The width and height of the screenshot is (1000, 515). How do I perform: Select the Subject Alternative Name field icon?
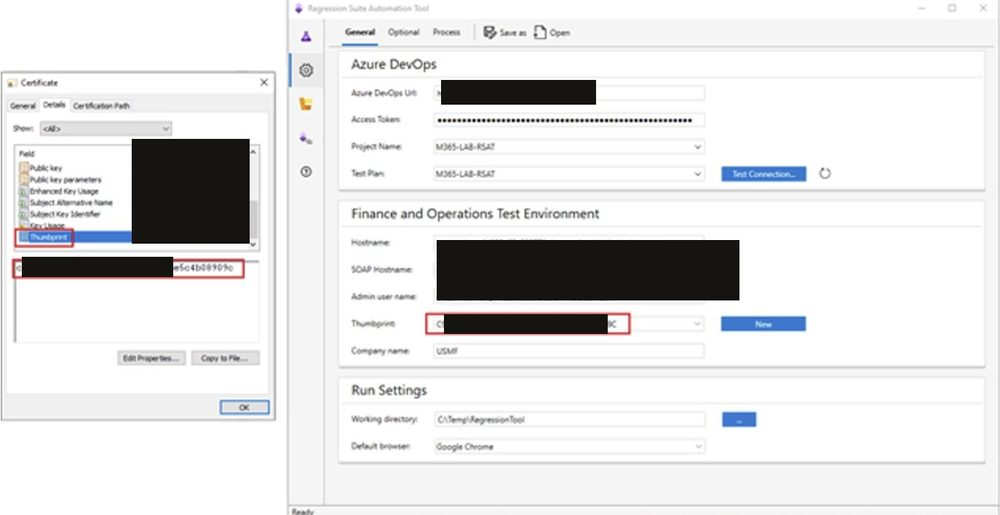(24, 203)
